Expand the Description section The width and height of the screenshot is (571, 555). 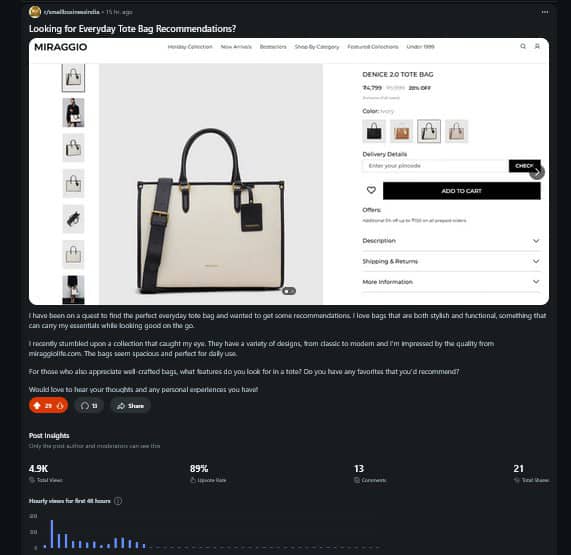[451, 241]
